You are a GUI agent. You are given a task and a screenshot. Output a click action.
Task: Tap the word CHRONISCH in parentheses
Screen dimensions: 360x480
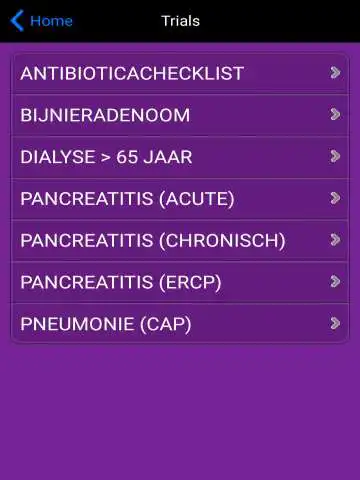pyautogui.click(x=222, y=240)
